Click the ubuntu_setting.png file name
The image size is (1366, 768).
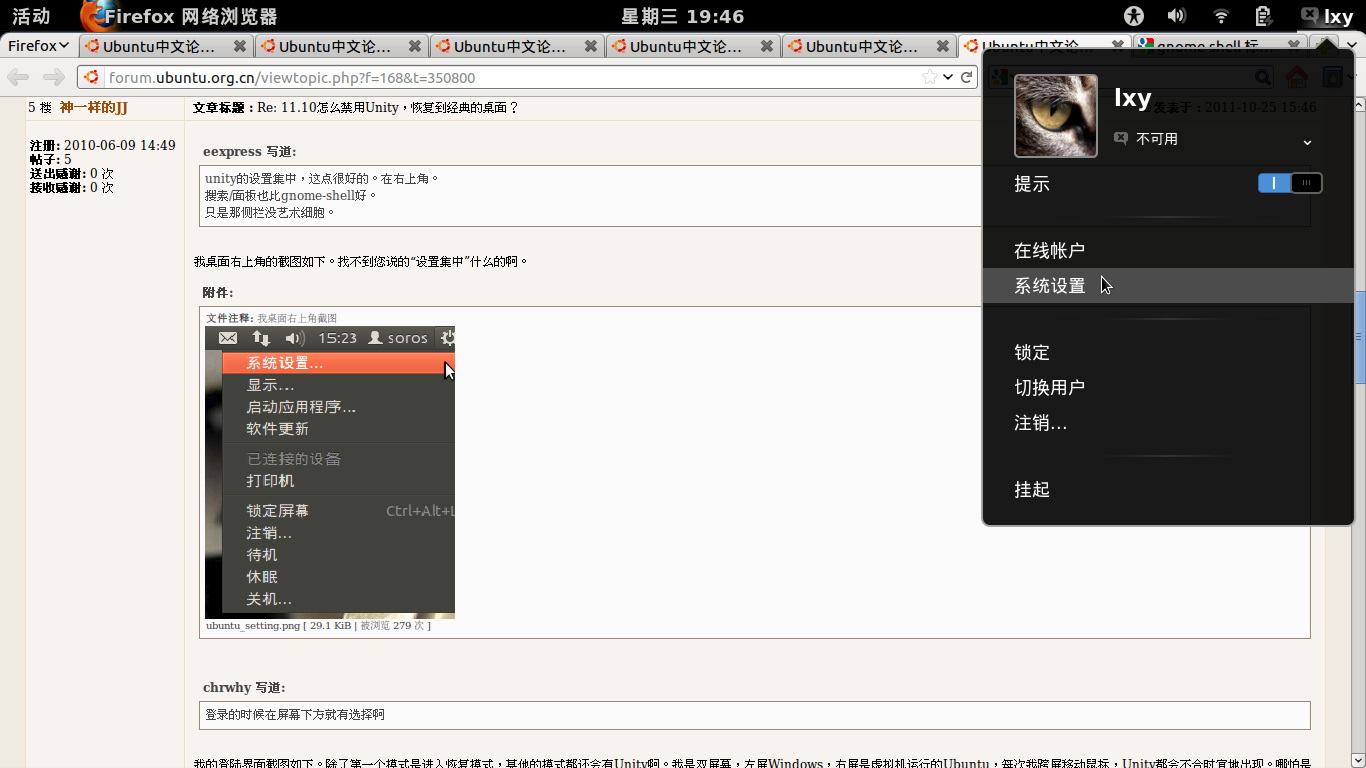[x=253, y=625]
